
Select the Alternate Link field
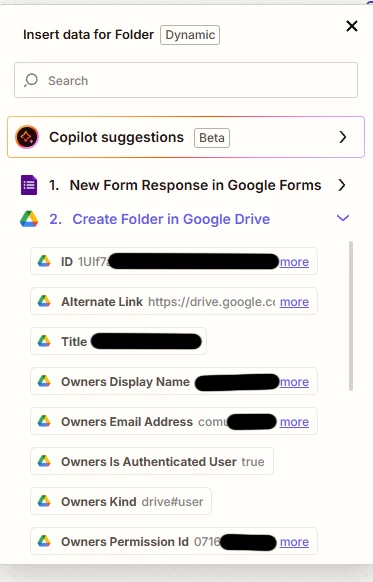[174, 301]
